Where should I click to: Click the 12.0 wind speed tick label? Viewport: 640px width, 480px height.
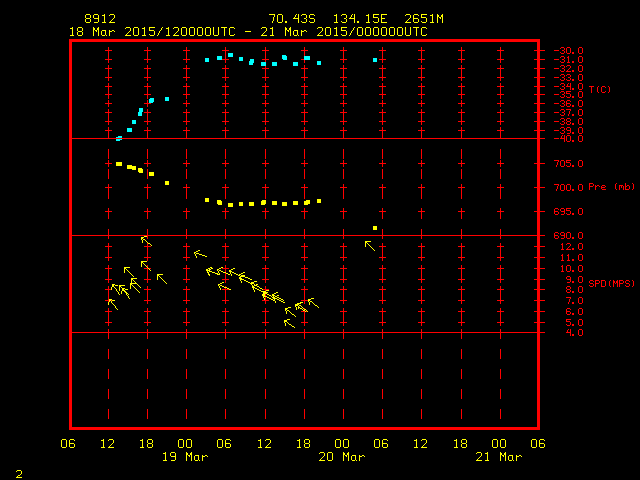(x=572, y=247)
